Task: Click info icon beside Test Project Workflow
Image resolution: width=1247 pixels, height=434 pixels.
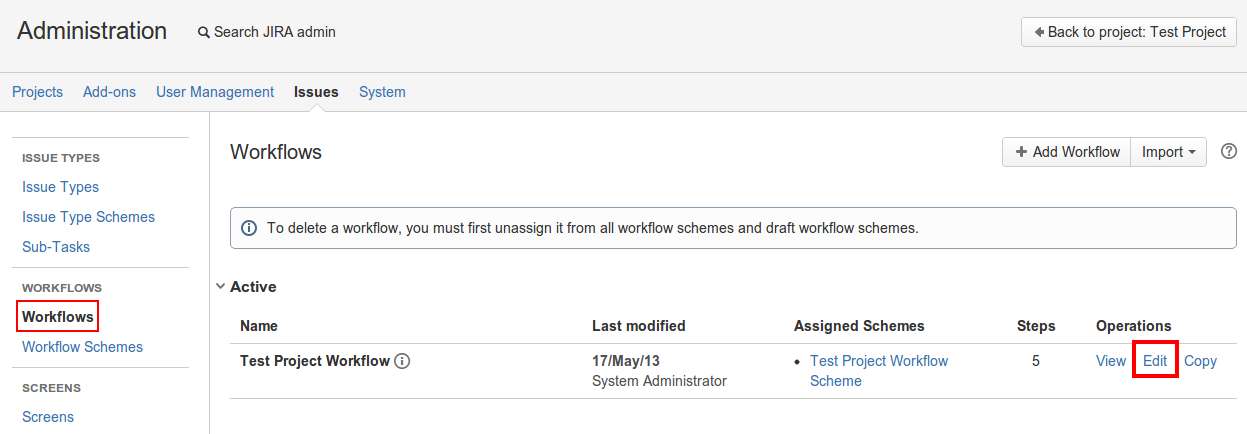Action: click(402, 361)
